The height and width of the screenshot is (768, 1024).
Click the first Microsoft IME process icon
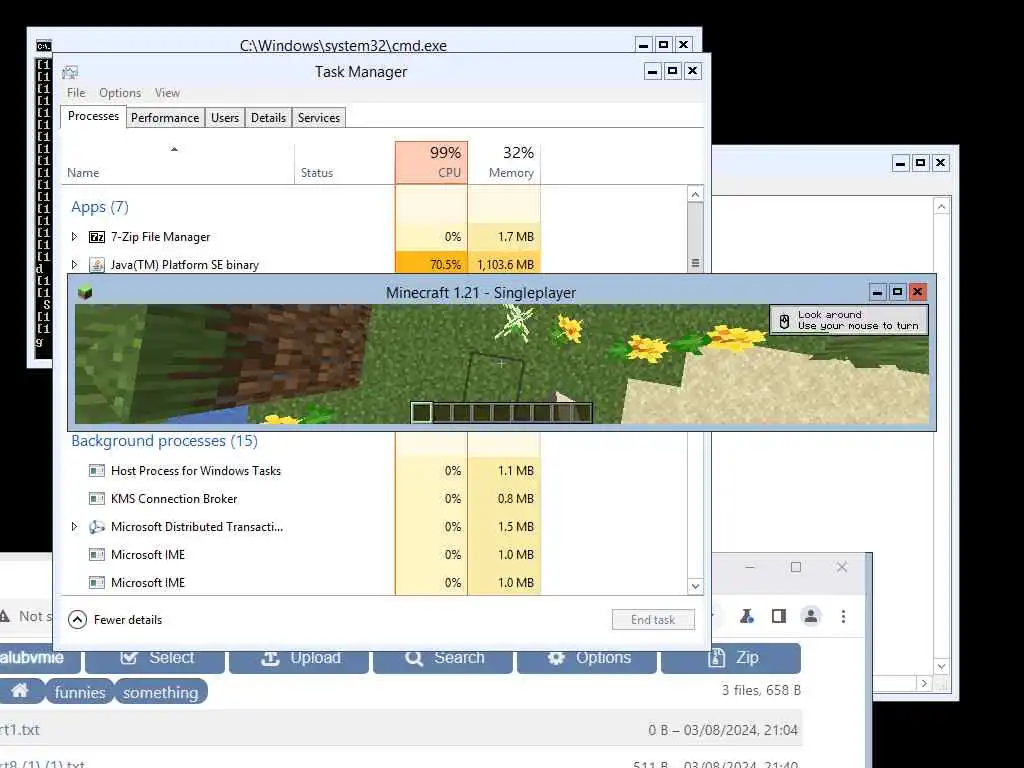[x=97, y=555]
